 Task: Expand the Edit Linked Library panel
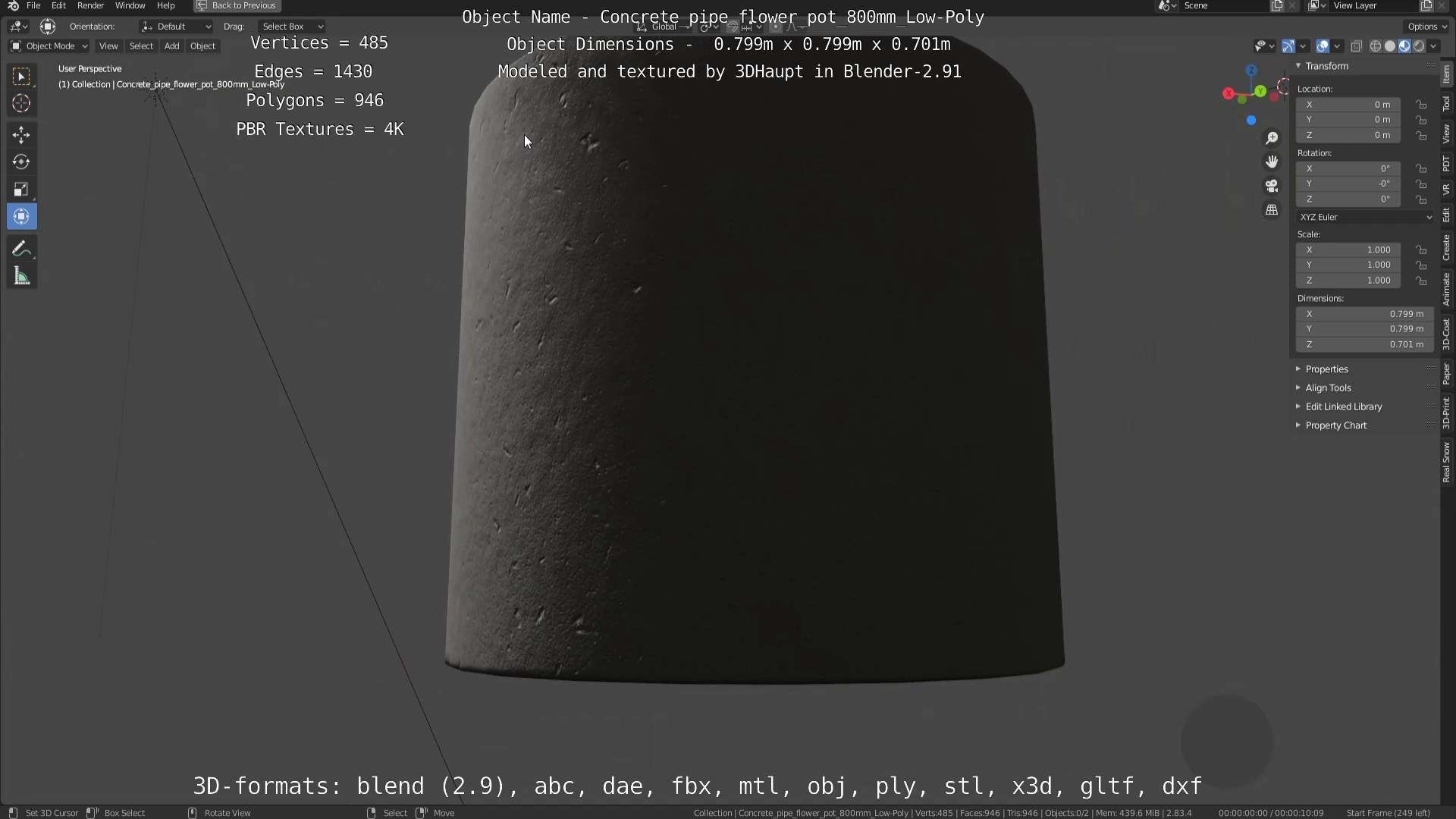click(1343, 406)
